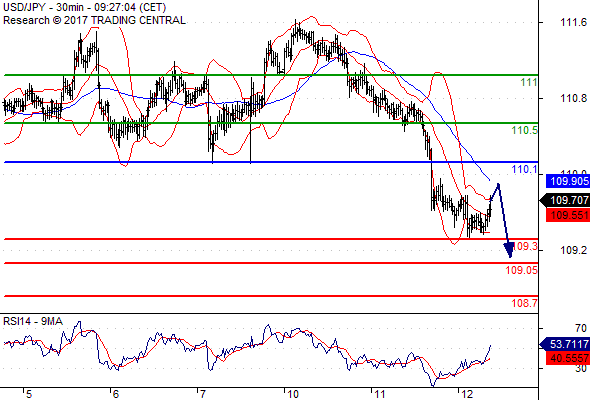Click the date 11 on the time axis
590x400 pixels.
point(380,394)
